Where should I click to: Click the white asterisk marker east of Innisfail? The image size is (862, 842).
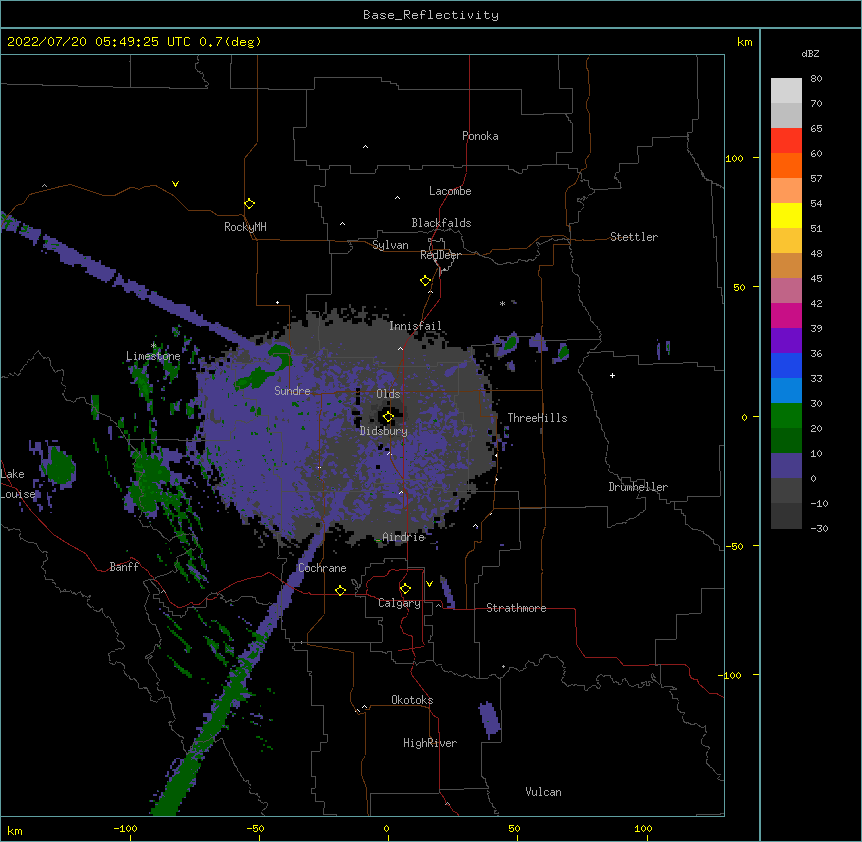pyautogui.click(x=502, y=303)
